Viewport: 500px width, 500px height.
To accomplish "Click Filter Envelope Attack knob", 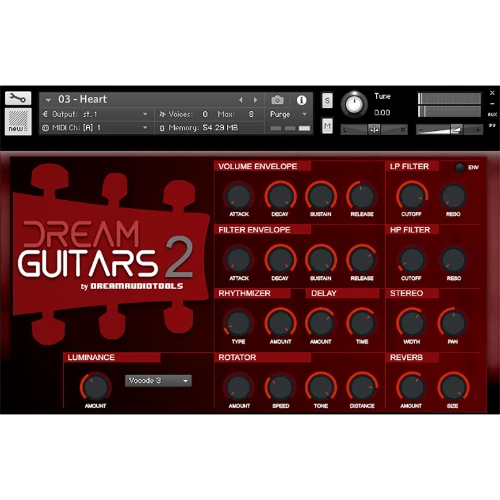I will pos(239,260).
